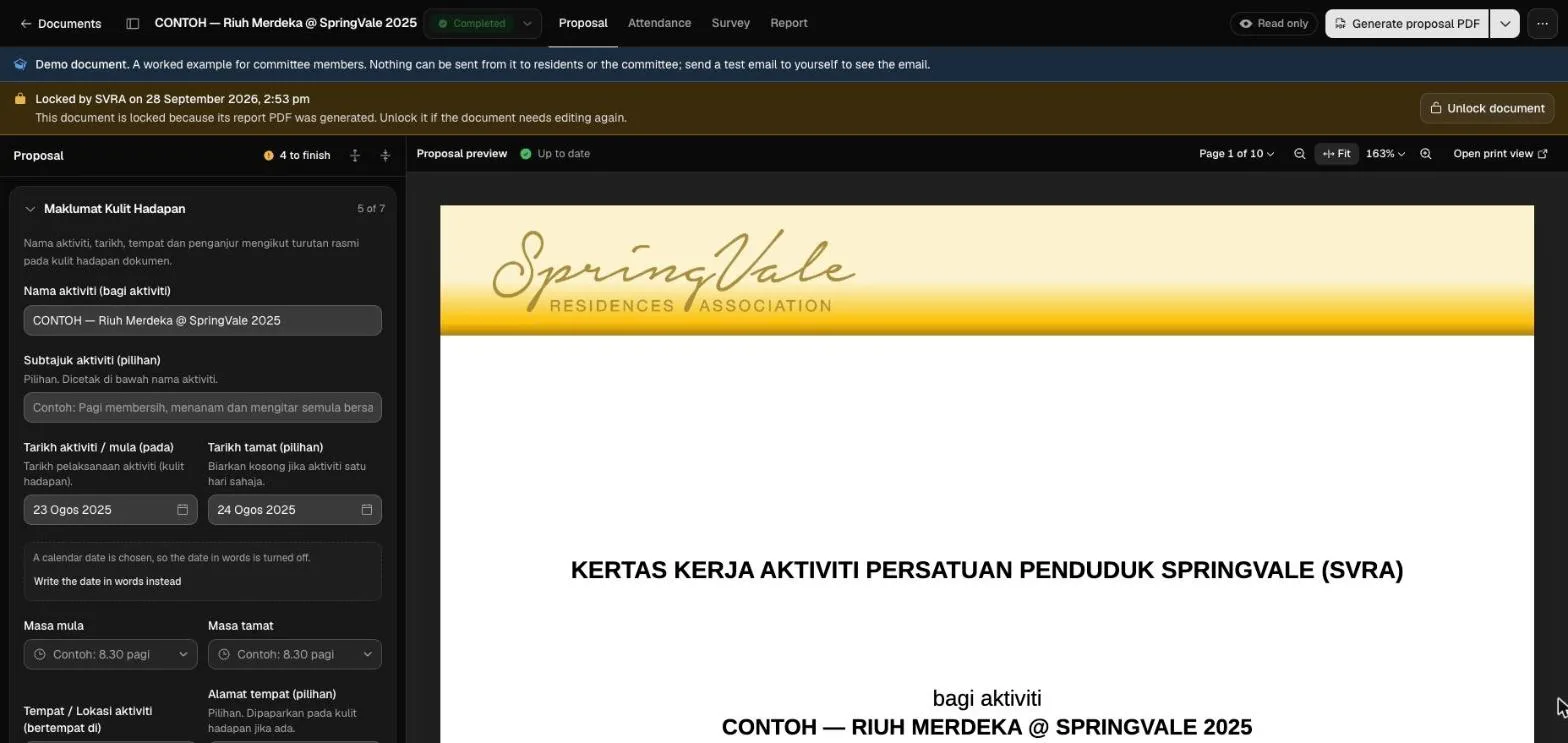
Task: Click the Unlock document button
Action: coord(1486,108)
